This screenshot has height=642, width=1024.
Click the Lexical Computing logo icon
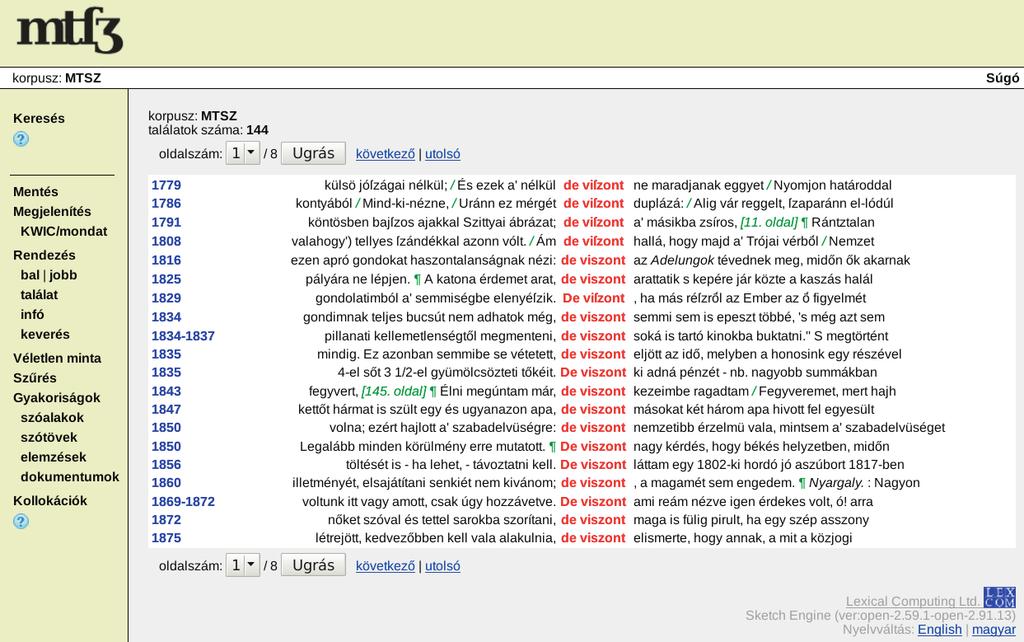pos(1000,597)
